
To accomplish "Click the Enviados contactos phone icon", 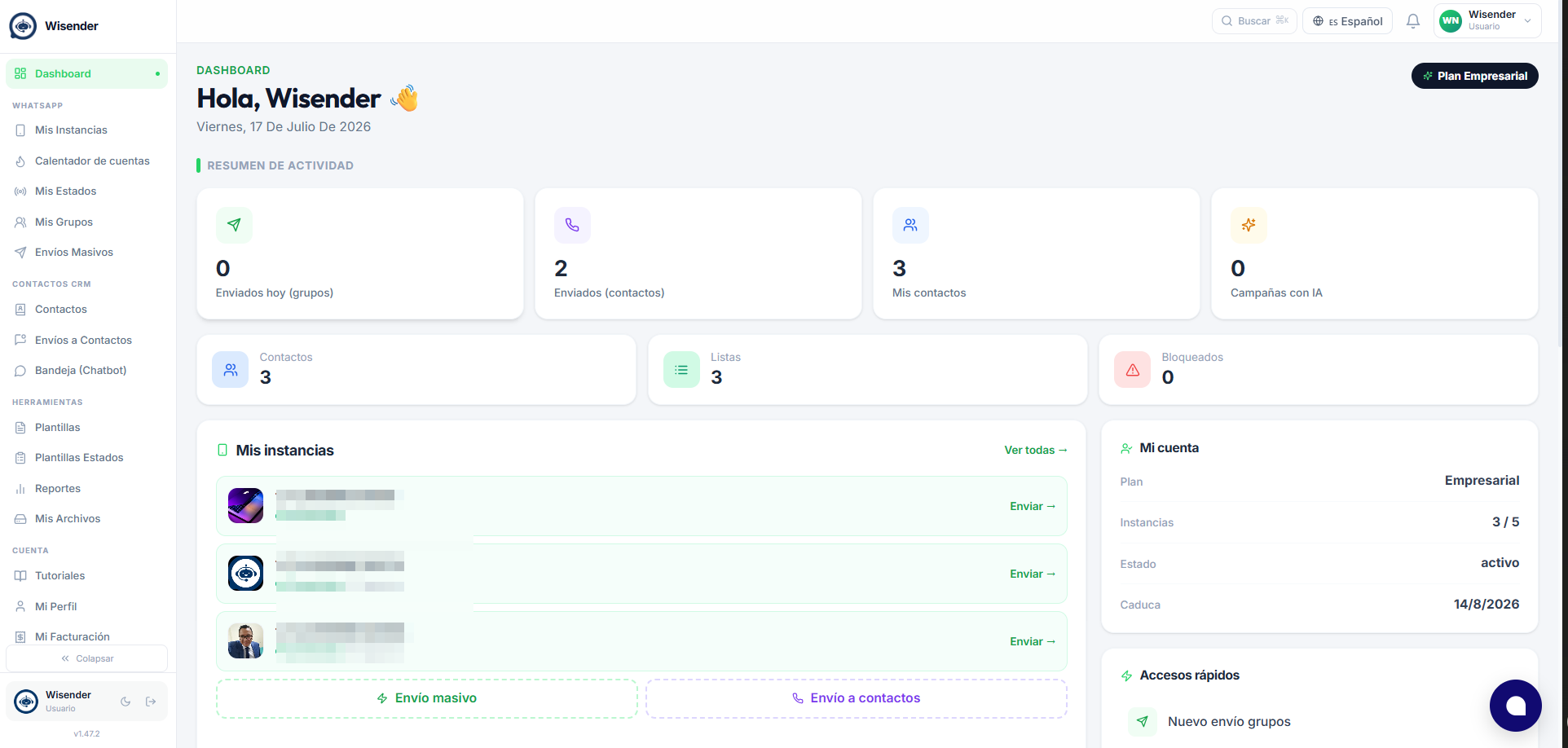I will tap(572, 225).
